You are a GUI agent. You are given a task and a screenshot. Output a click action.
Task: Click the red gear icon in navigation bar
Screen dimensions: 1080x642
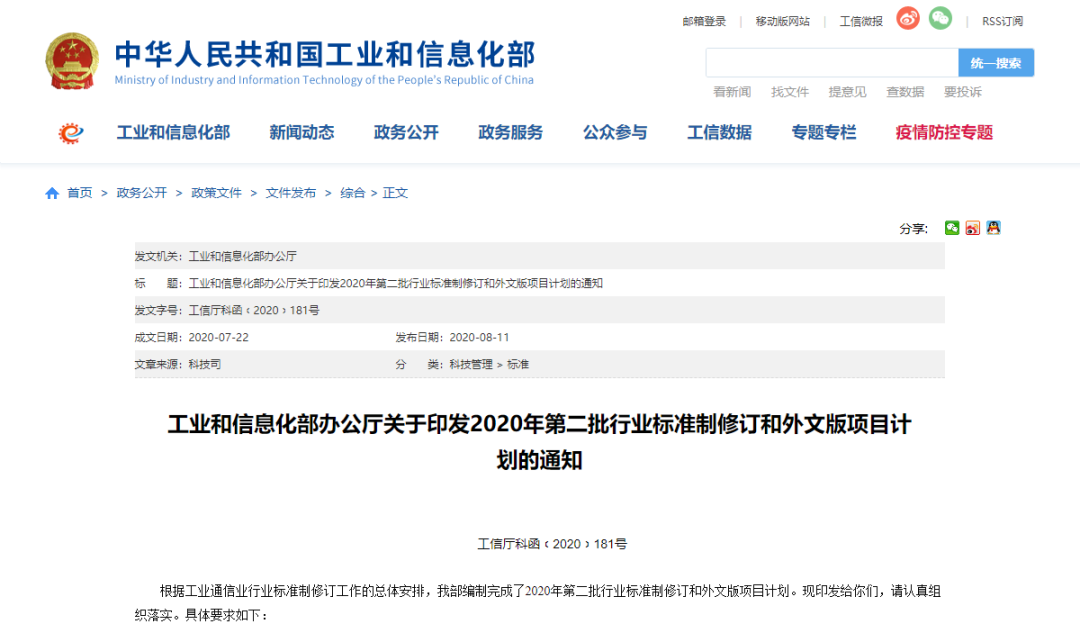71,133
